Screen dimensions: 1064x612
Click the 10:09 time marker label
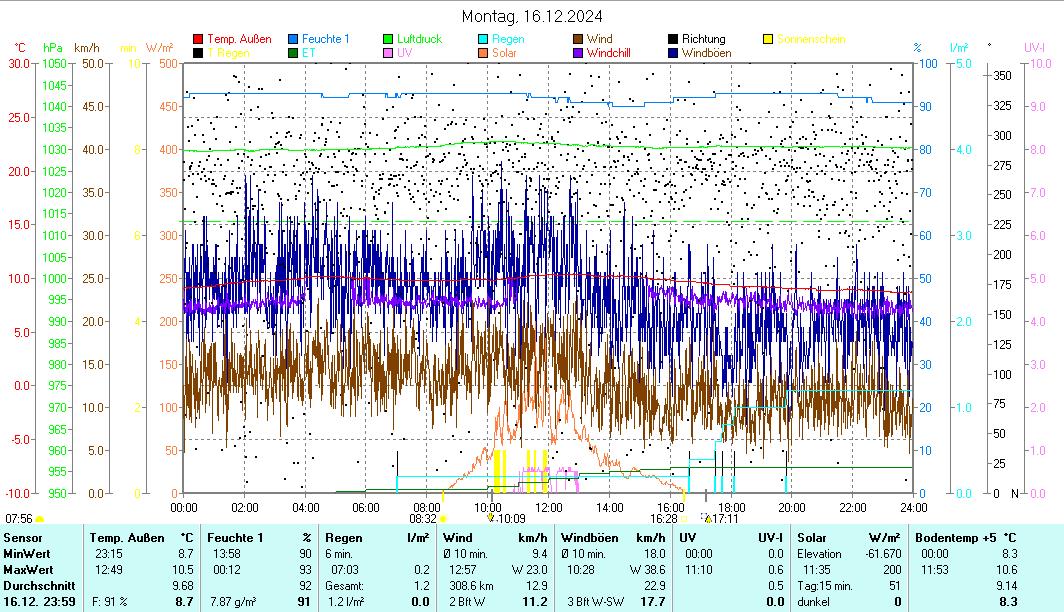[511, 519]
